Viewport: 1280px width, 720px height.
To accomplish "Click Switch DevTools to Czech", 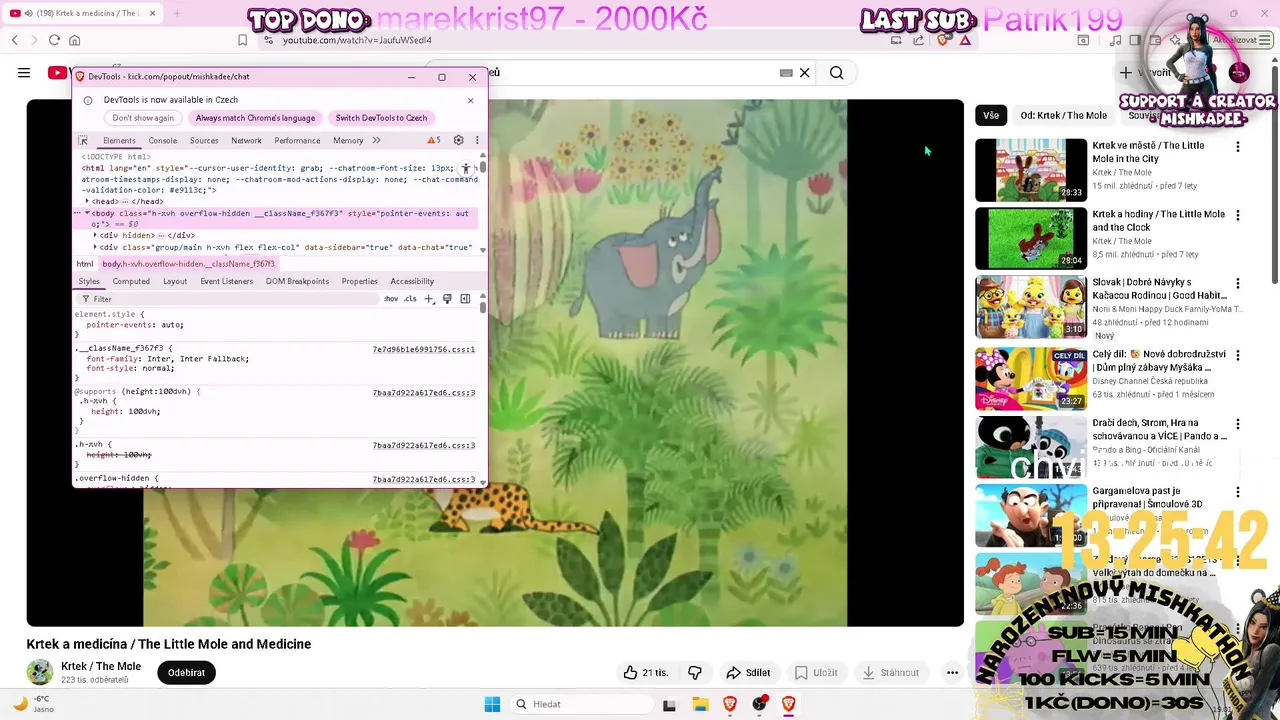I will click(381, 118).
